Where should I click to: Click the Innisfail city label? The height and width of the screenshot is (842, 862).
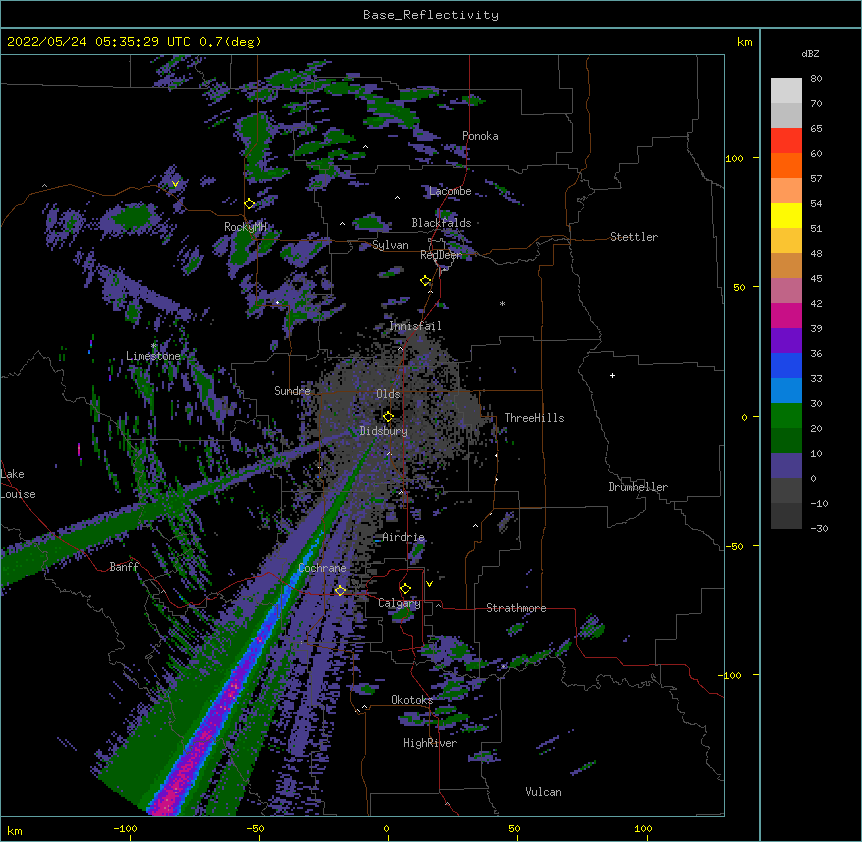click(x=415, y=326)
